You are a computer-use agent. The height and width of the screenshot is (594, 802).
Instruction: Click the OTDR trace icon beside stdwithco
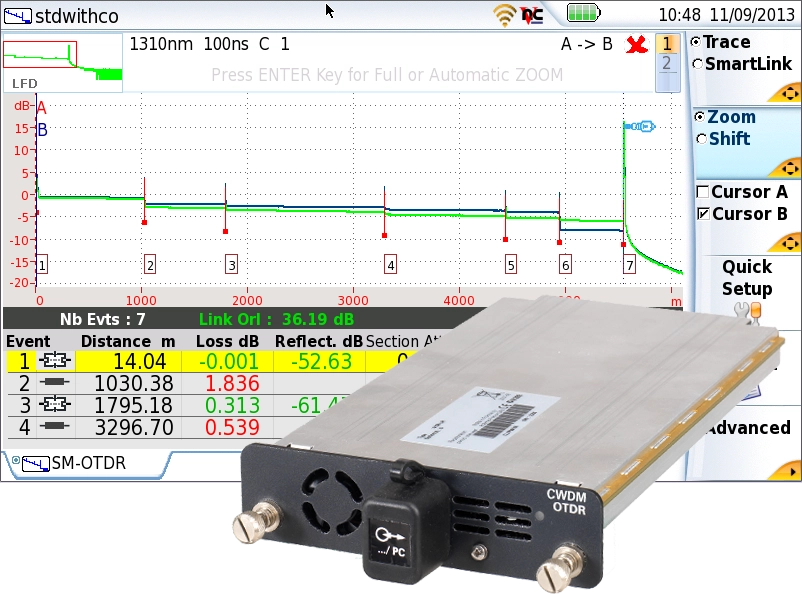coord(18,16)
